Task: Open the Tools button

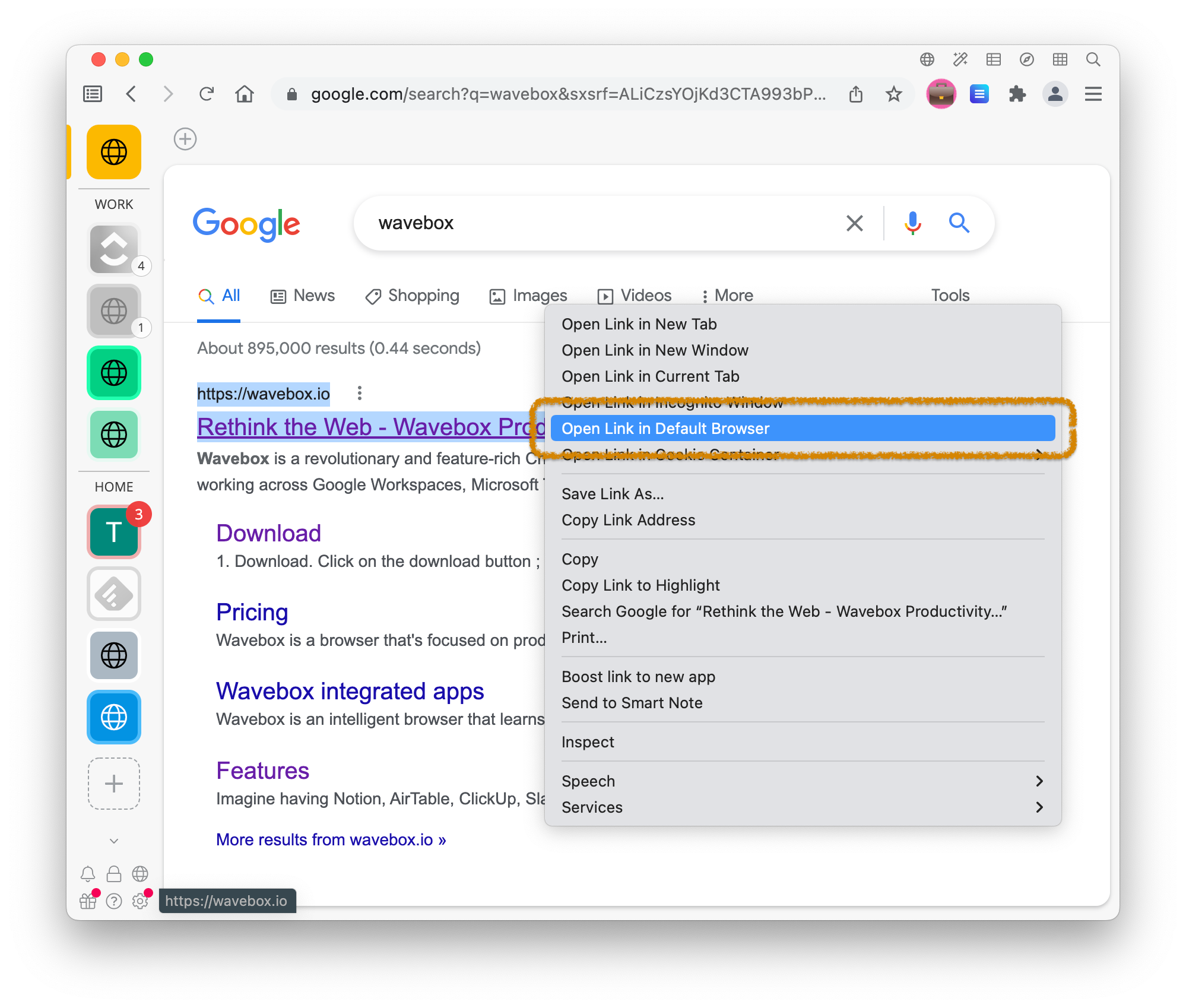Action: coord(950,296)
